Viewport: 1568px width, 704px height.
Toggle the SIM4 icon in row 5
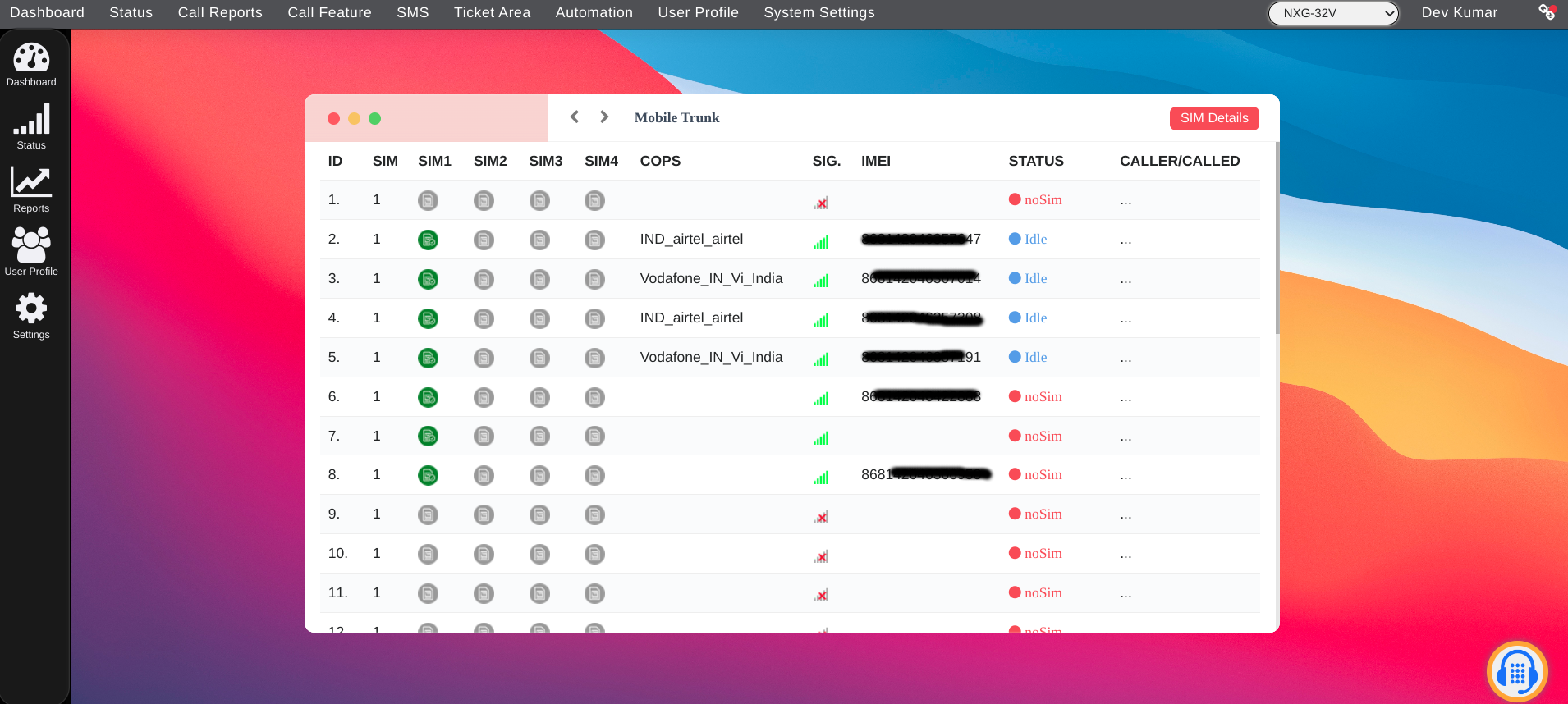[x=594, y=358]
